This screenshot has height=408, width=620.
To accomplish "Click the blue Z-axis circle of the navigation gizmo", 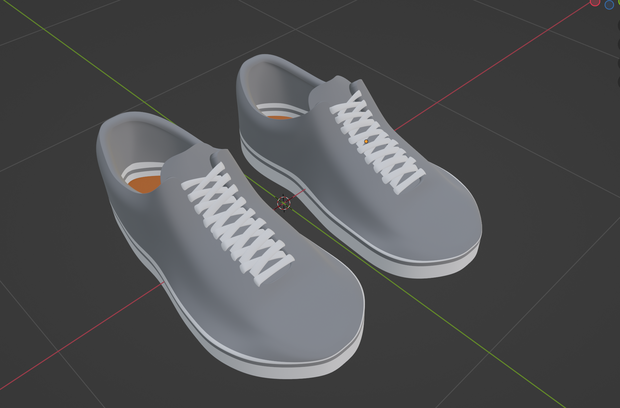I will click(x=609, y=4).
